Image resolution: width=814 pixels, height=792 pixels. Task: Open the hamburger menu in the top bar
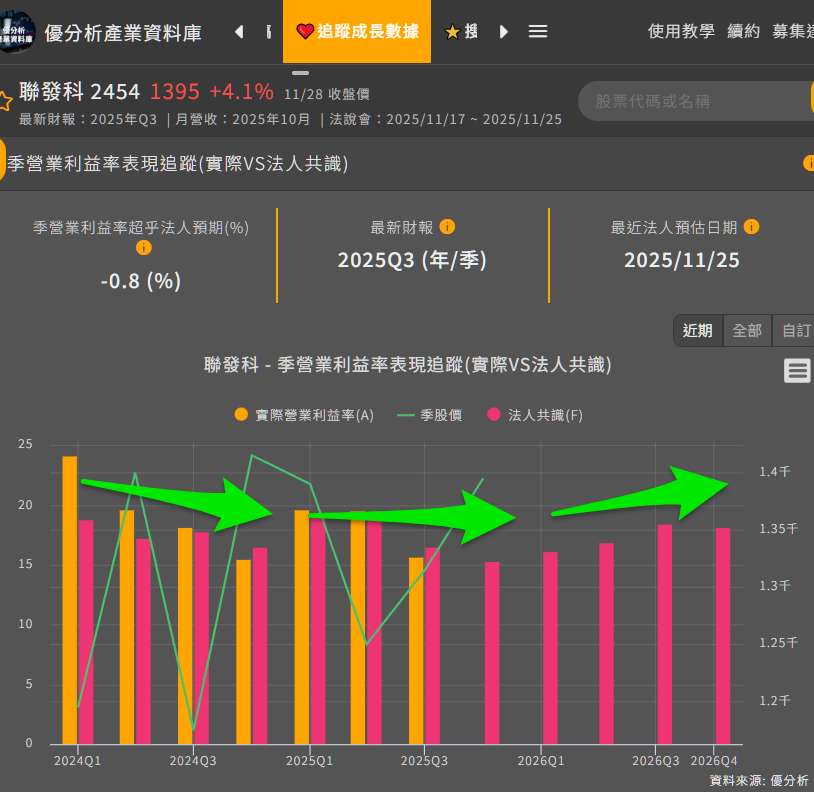tap(538, 31)
